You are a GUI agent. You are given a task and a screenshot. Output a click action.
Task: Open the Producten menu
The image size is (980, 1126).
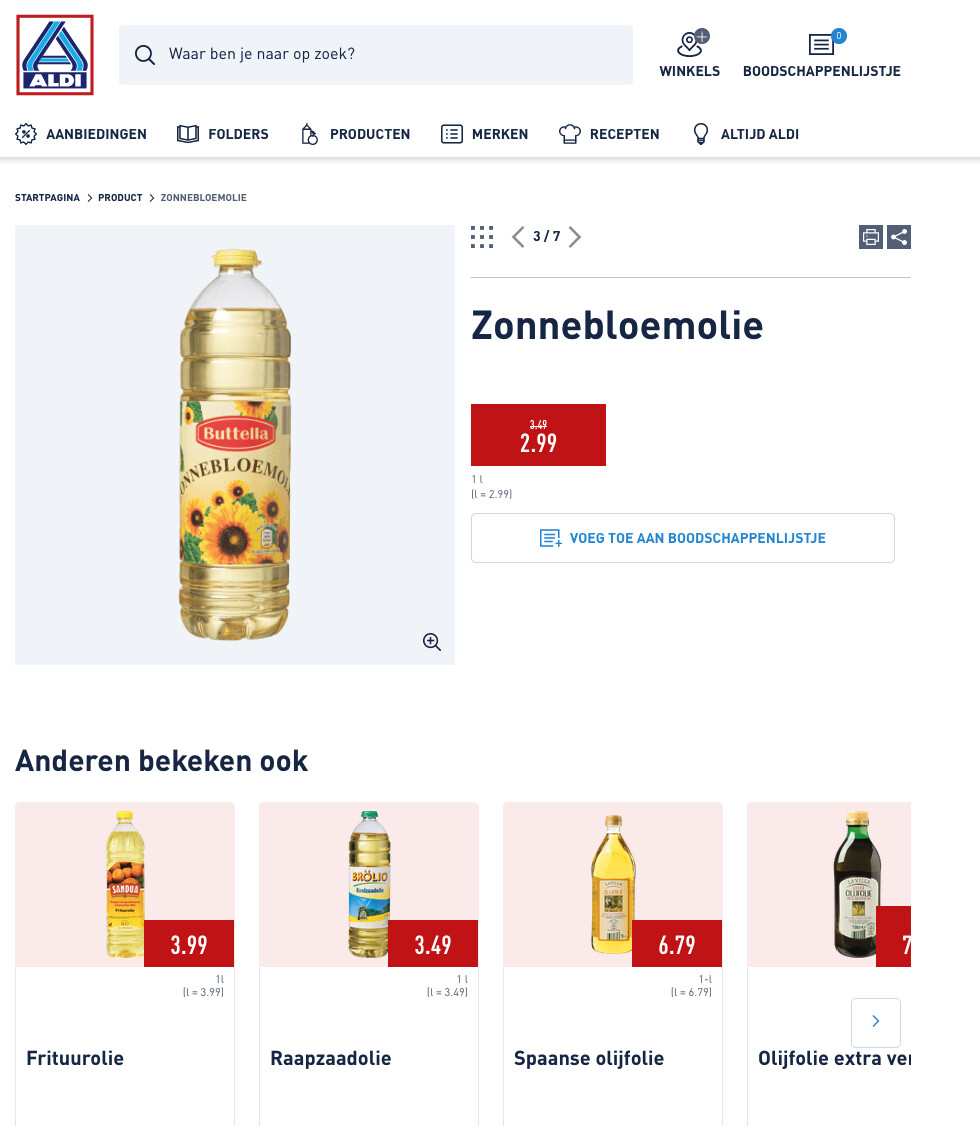click(x=355, y=134)
